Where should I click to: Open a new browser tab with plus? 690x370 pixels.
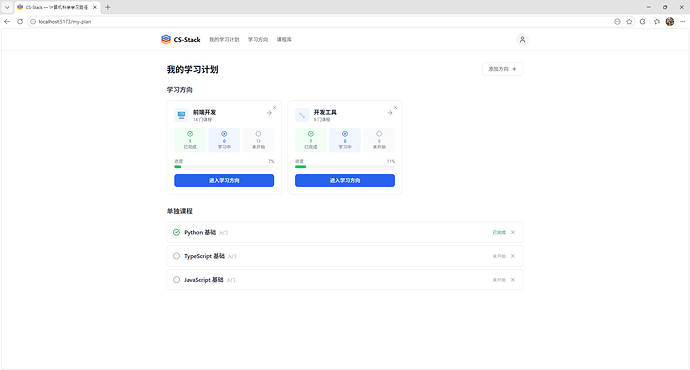click(107, 7)
